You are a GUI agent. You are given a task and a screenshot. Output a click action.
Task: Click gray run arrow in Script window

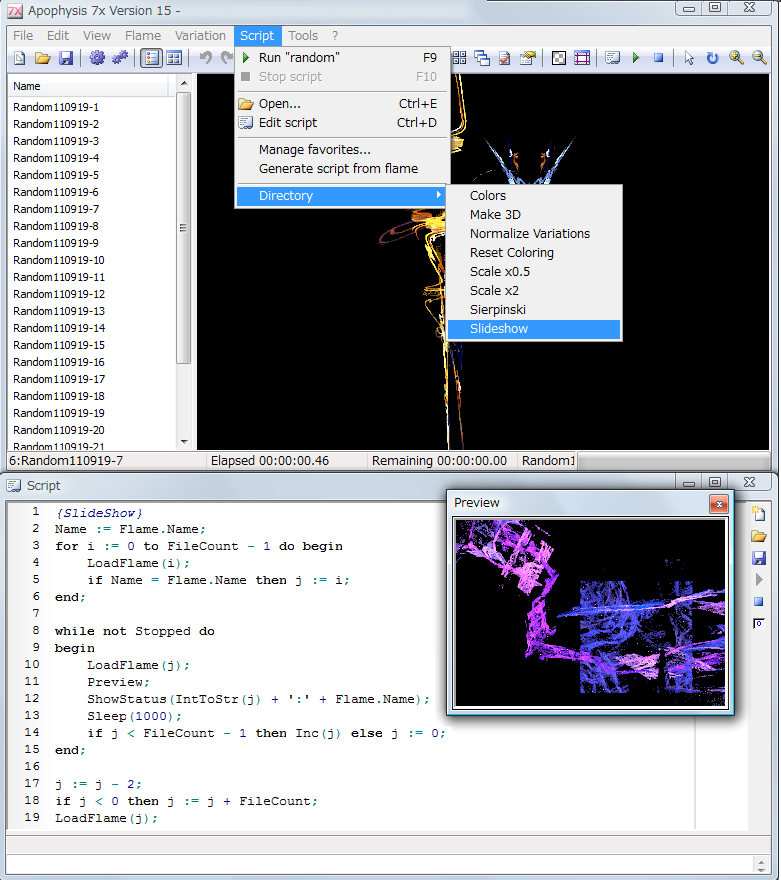point(759,580)
